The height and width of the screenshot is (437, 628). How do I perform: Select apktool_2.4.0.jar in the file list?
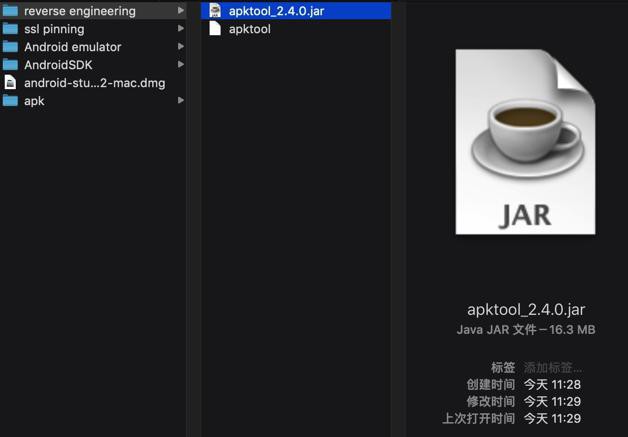click(x=296, y=11)
